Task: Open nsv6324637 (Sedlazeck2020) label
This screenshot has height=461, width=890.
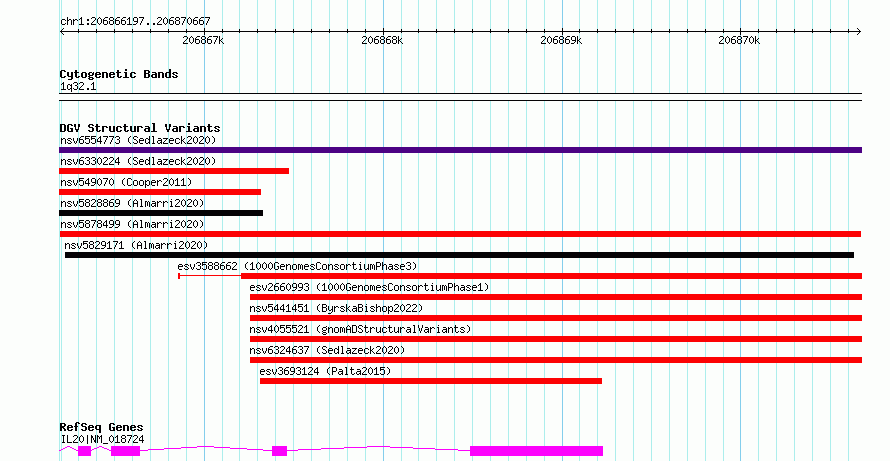Action: 327,350
